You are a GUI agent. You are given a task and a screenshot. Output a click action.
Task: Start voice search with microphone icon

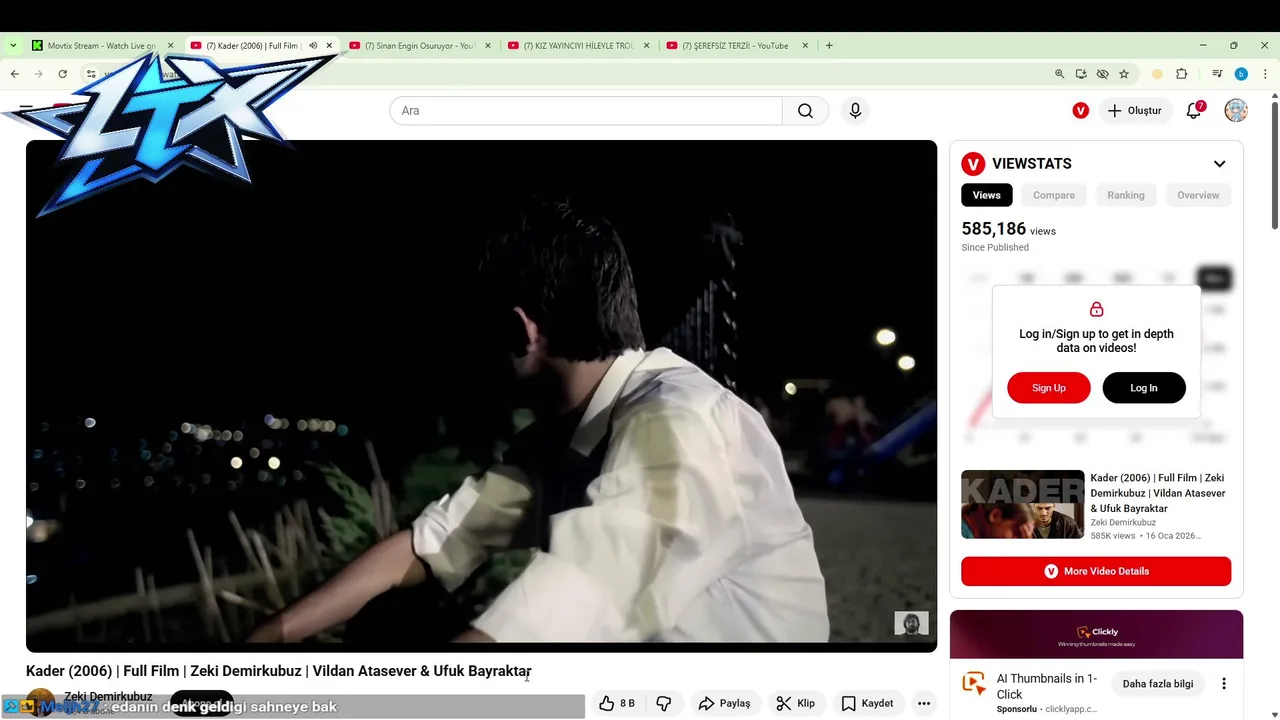coord(855,111)
